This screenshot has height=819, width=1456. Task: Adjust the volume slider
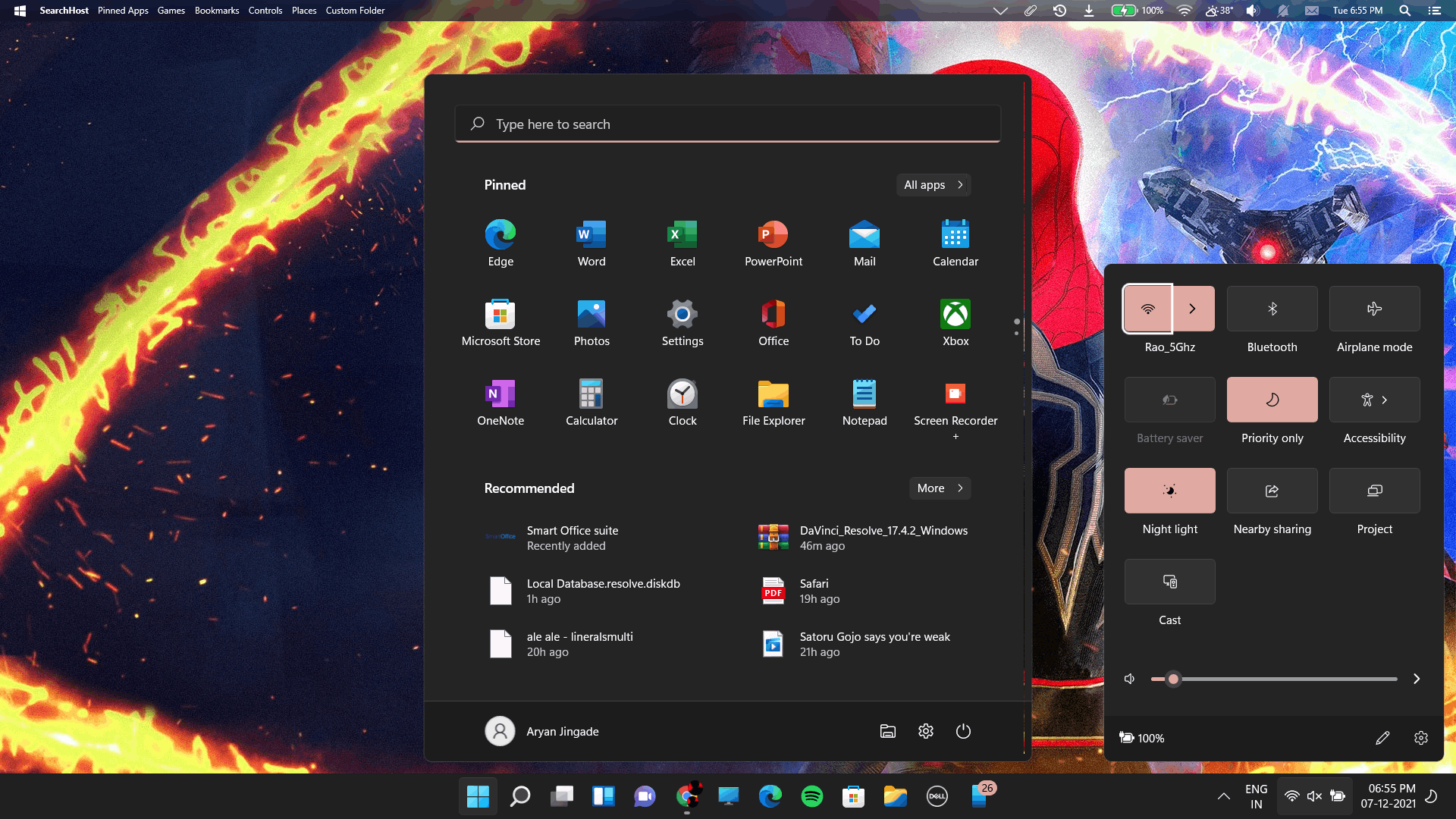coord(1274,679)
